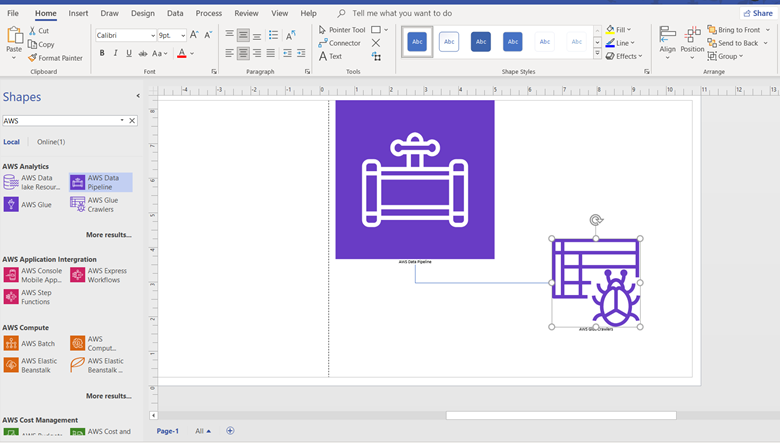Switch to the View ribbon tab
Screen dimensions: 780x443
click(x=279, y=13)
